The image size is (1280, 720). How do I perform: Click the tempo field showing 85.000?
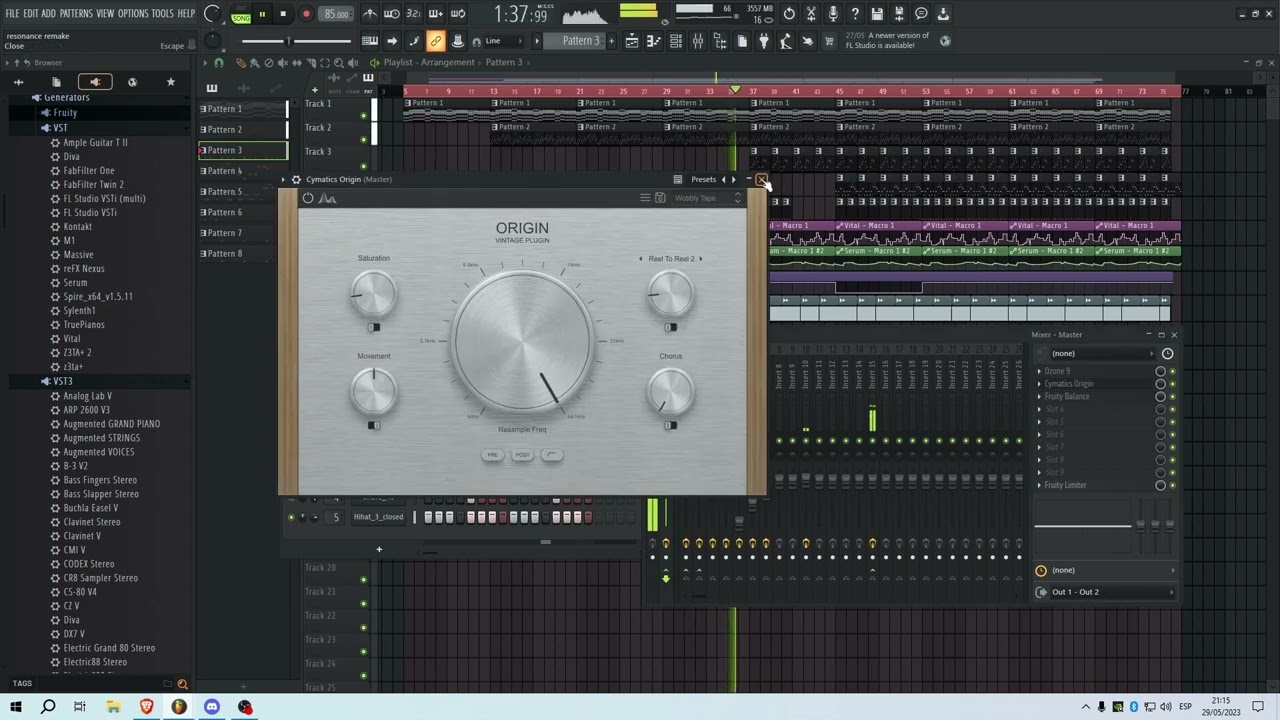(336, 14)
